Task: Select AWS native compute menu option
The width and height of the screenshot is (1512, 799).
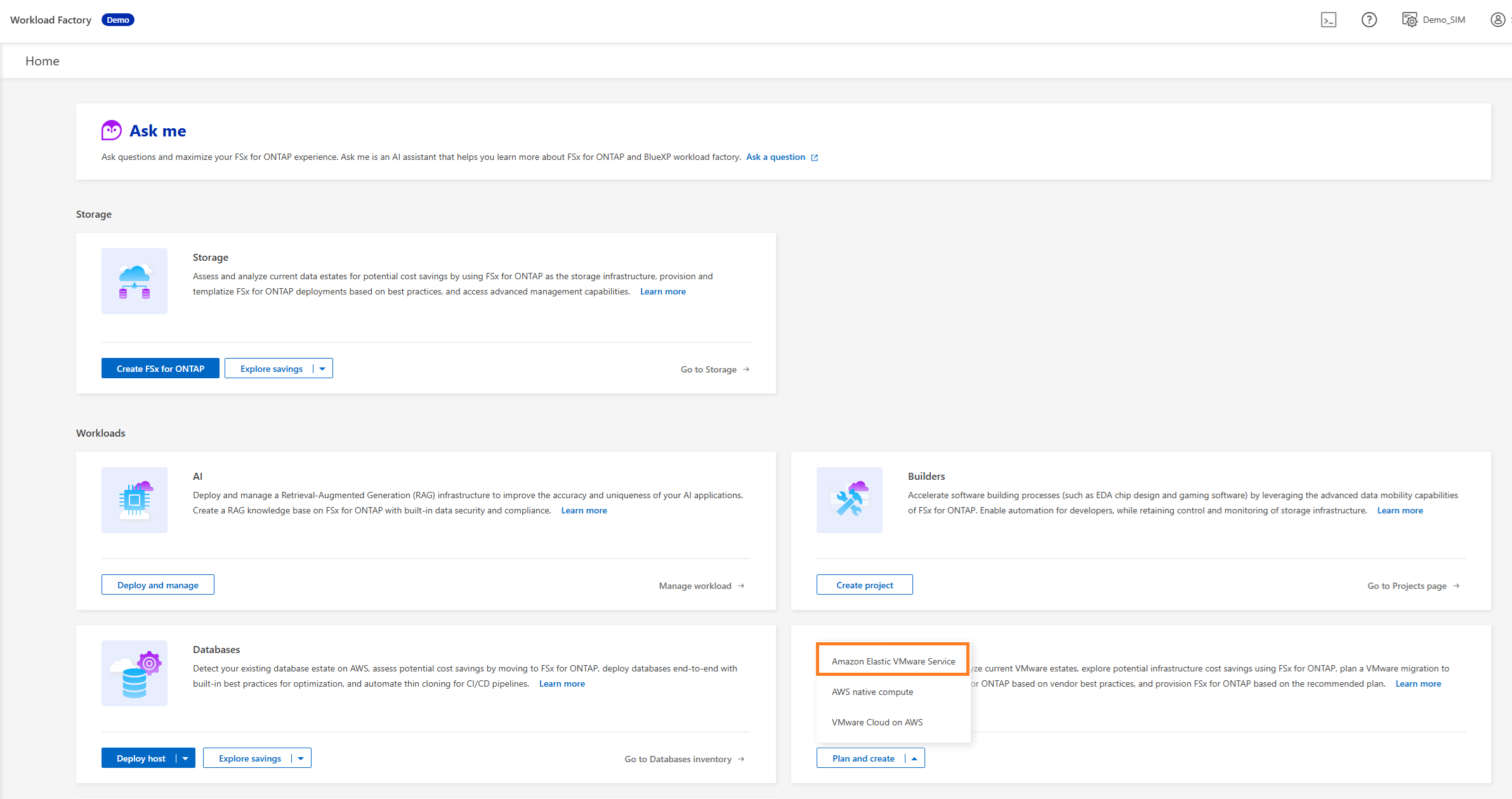Action: click(x=893, y=692)
